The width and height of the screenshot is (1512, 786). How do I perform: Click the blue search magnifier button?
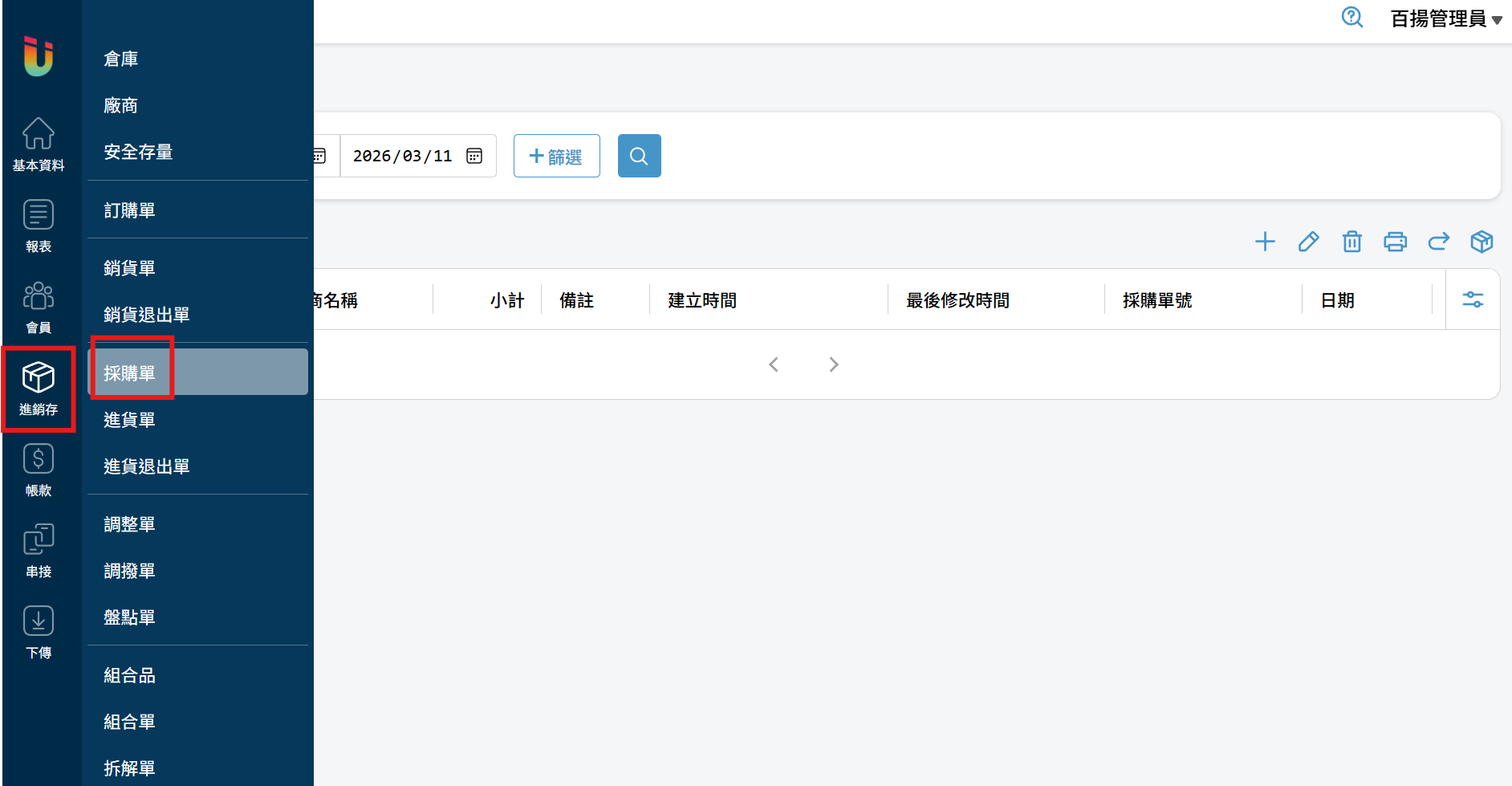pyautogui.click(x=639, y=156)
